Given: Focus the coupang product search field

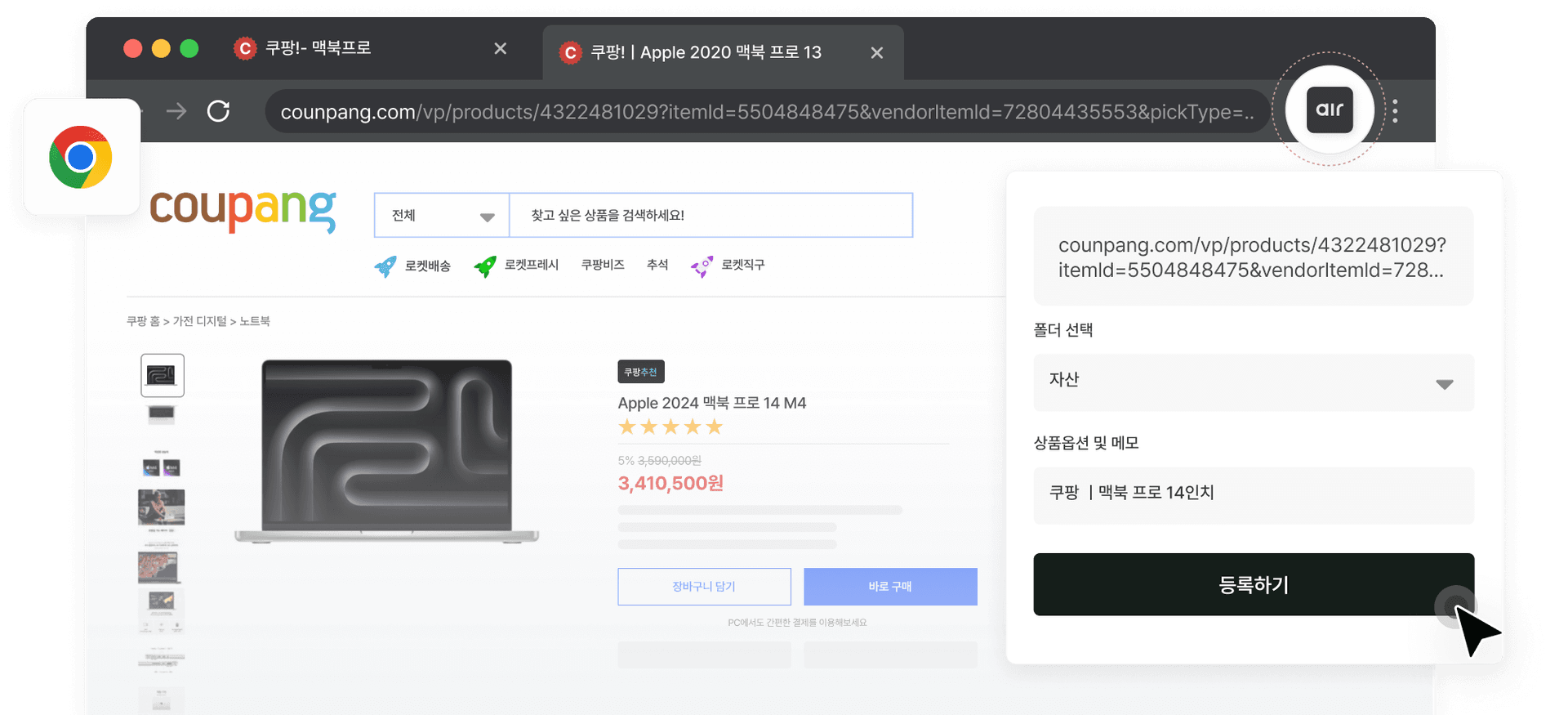Looking at the screenshot, I should [x=710, y=216].
